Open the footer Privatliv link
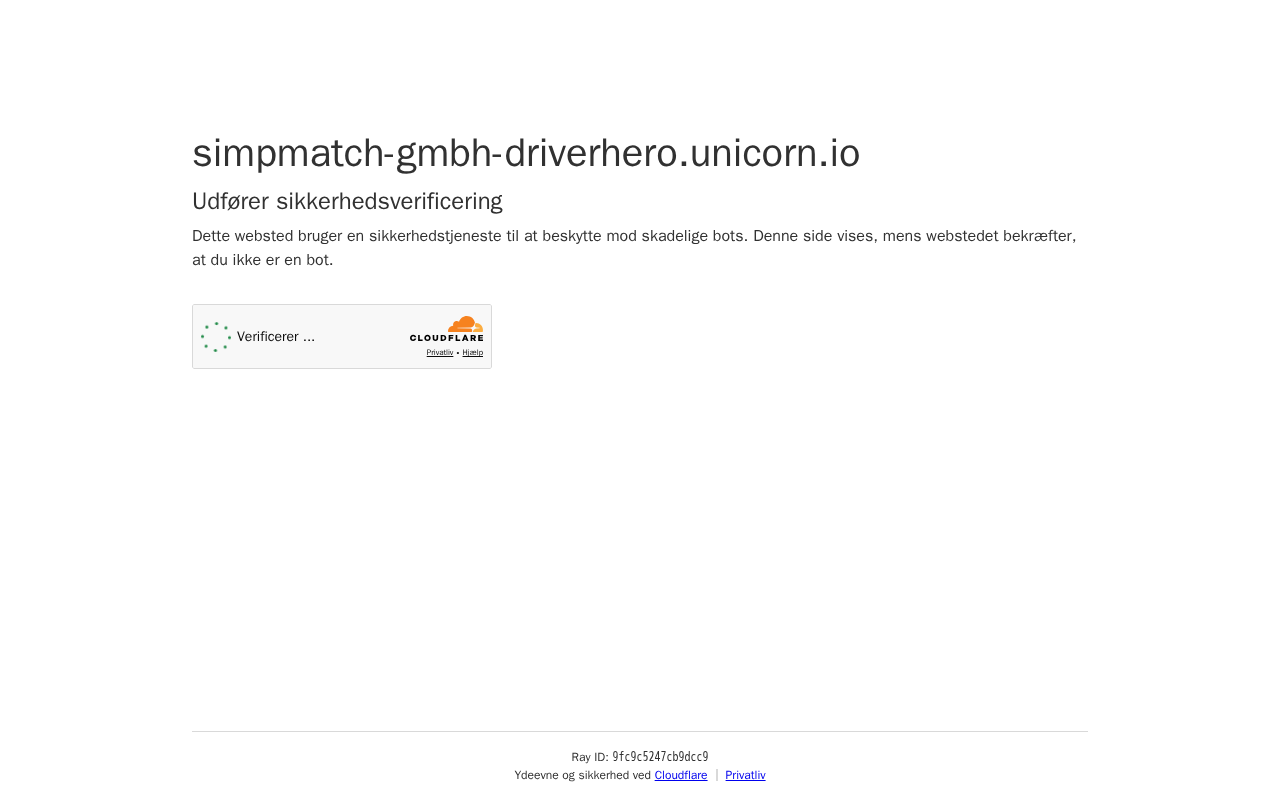 point(745,775)
